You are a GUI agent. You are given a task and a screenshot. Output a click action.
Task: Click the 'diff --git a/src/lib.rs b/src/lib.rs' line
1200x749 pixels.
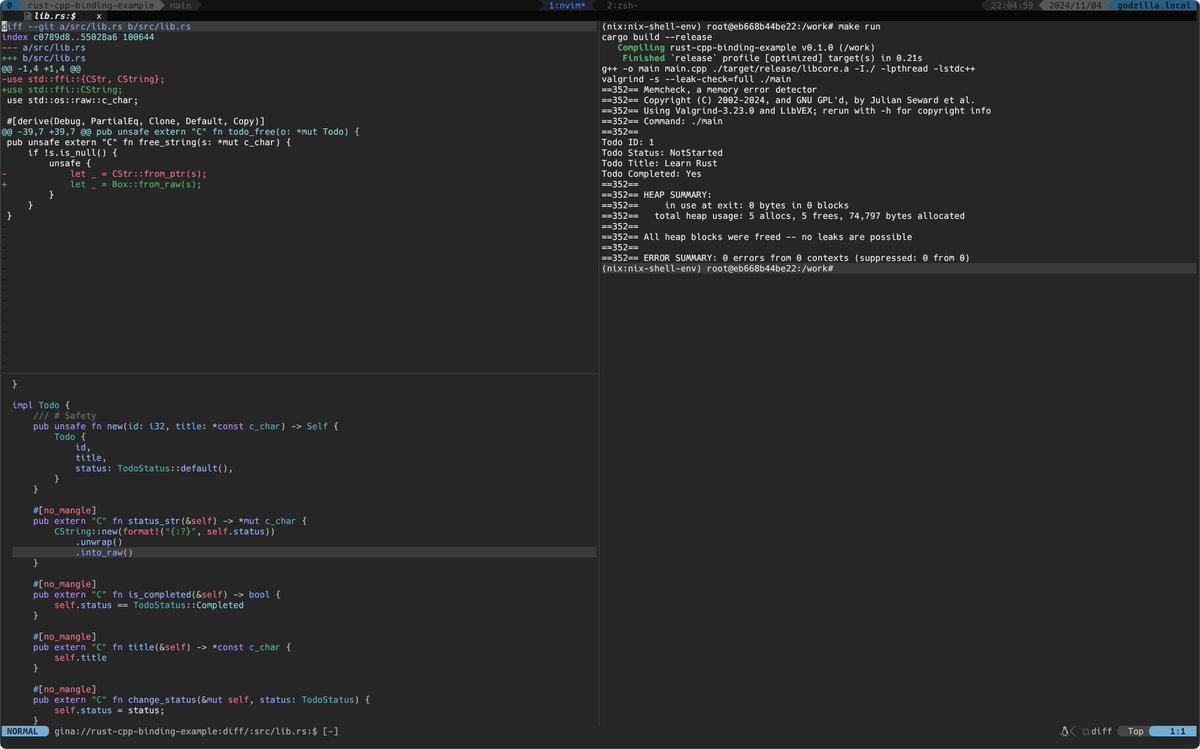pyautogui.click(x=97, y=26)
